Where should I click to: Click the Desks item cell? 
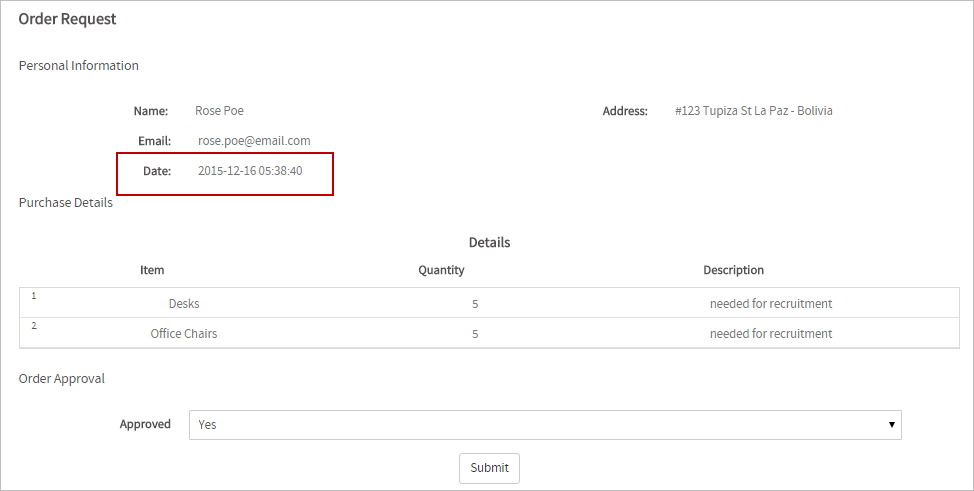point(184,303)
